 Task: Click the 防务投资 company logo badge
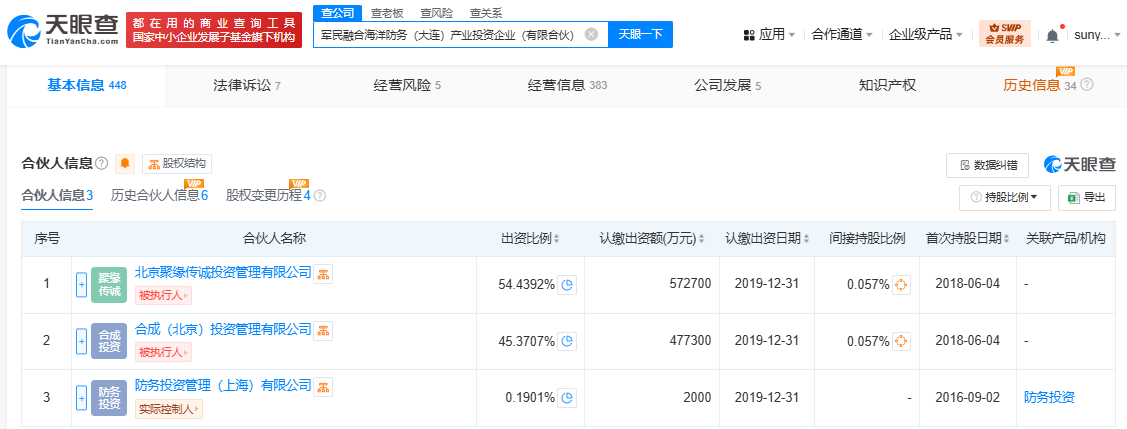pos(109,397)
